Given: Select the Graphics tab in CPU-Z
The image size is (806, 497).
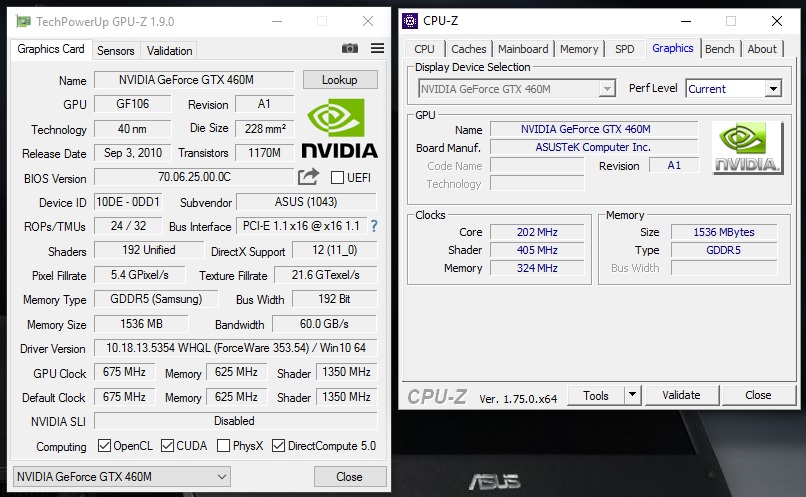Looking at the screenshot, I should [x=673, y=48].
